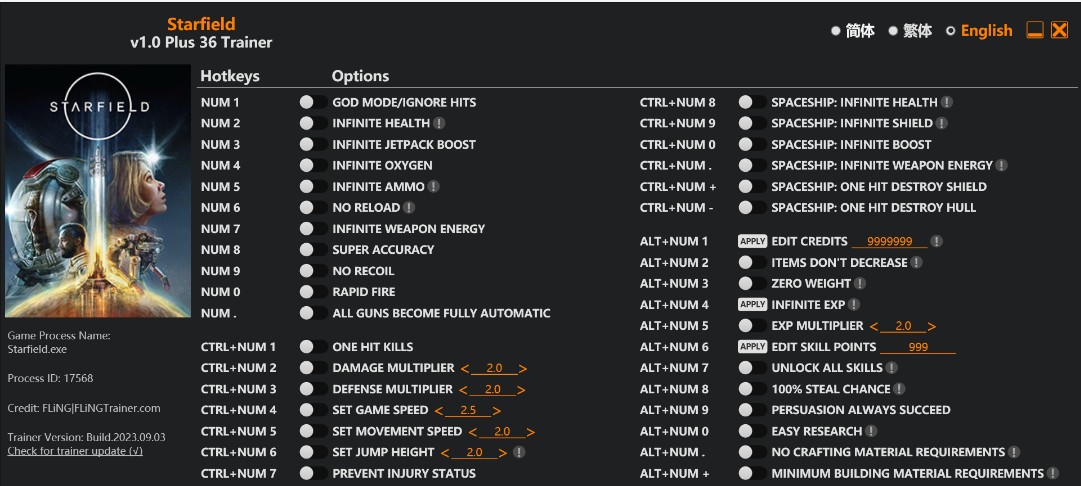Click the Starfield cover art image
Screen dimensions: 1081x486
coord(98,191)
